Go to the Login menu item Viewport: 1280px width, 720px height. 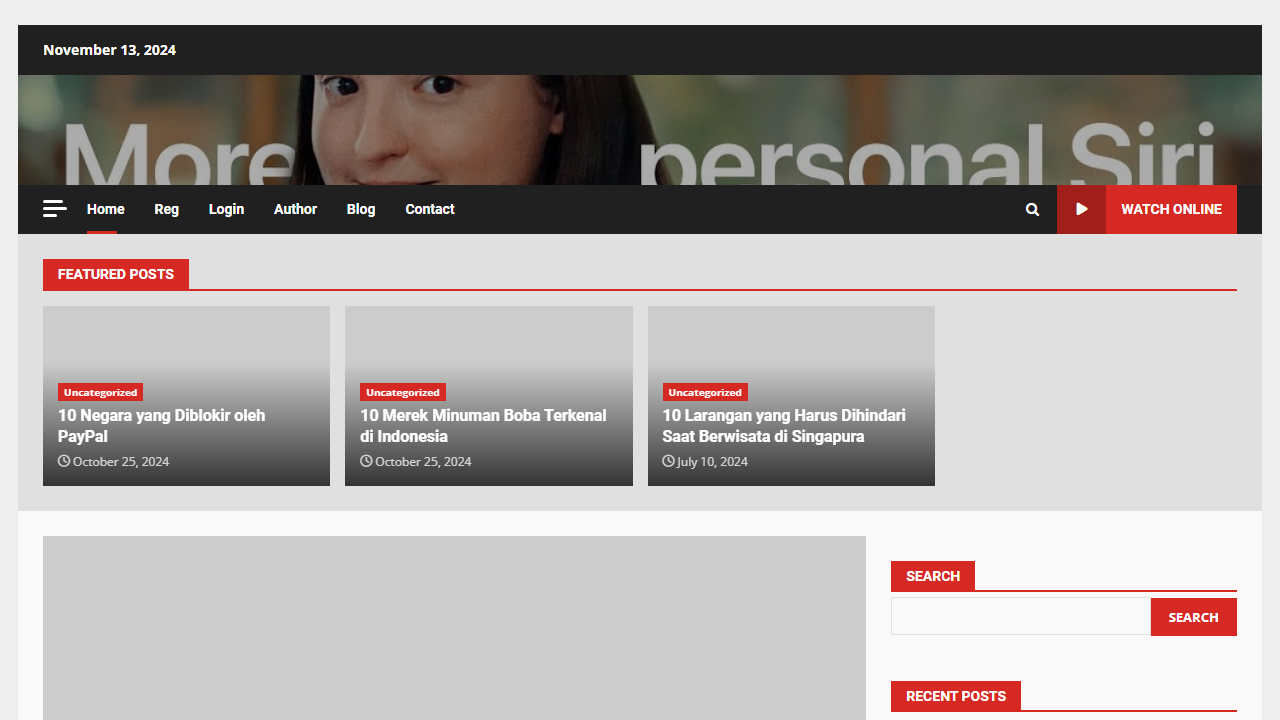pyautogui.click(x=226, y=209)
